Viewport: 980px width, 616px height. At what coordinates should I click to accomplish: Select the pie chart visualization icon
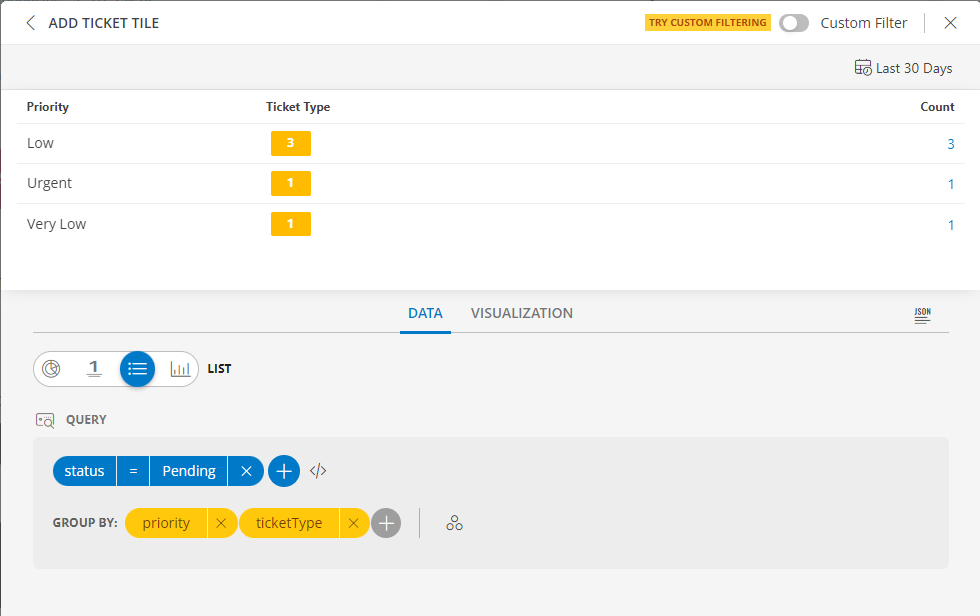click(x=50, y=368)
